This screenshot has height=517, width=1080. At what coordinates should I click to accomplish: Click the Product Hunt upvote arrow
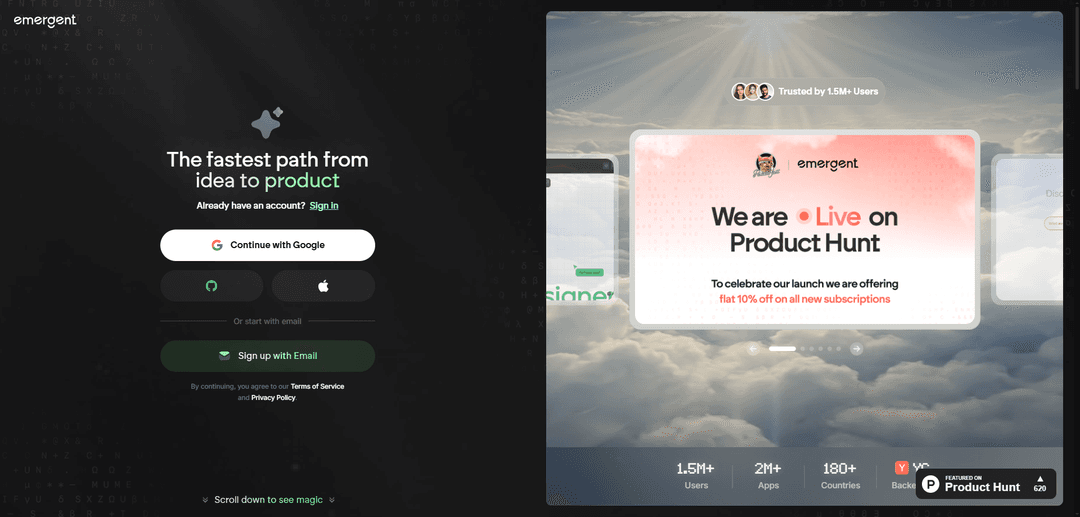[x=1040, y=479]
